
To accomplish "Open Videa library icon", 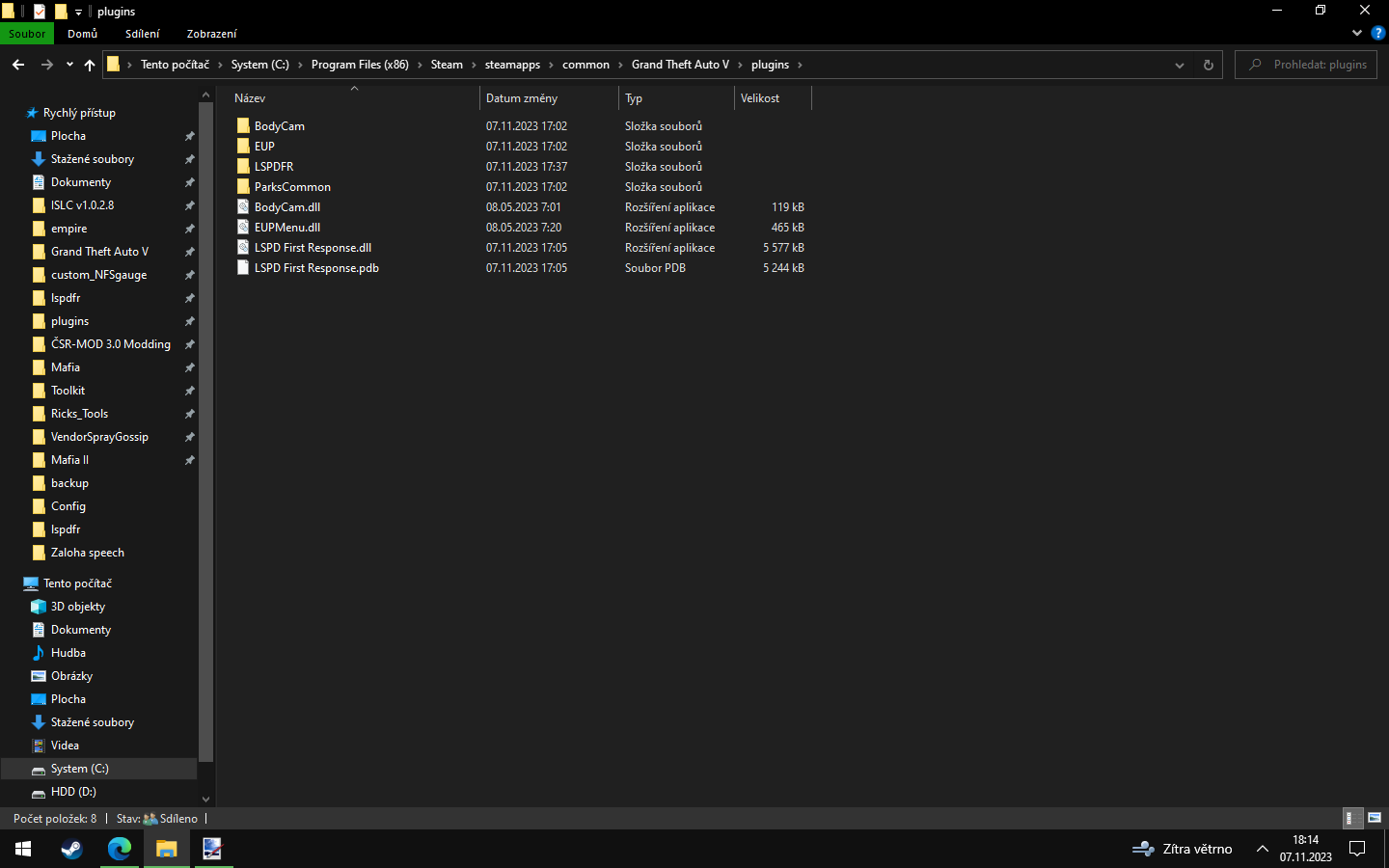I will coord(39,746).
